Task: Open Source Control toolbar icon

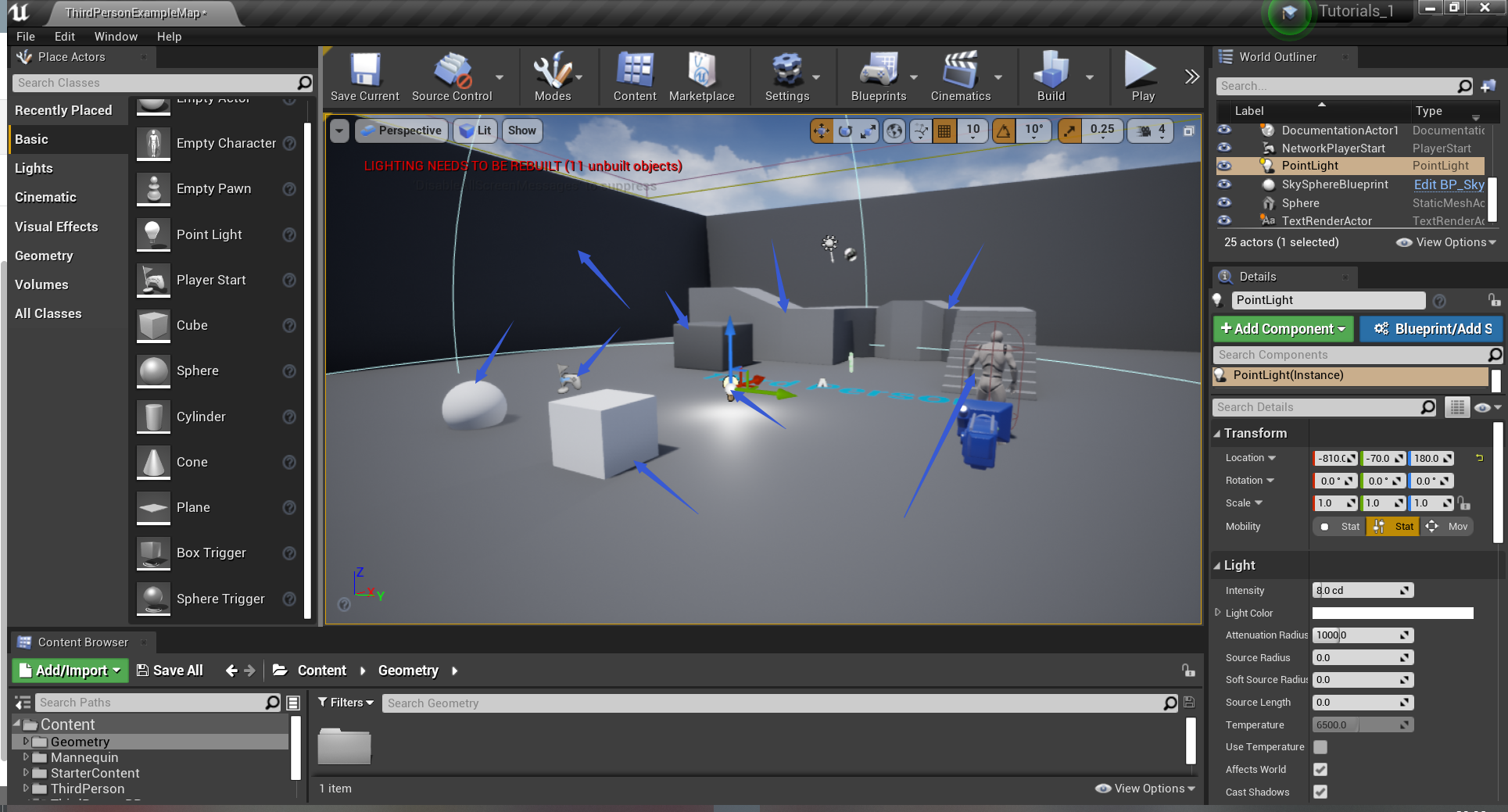Action: coord(452,77)
